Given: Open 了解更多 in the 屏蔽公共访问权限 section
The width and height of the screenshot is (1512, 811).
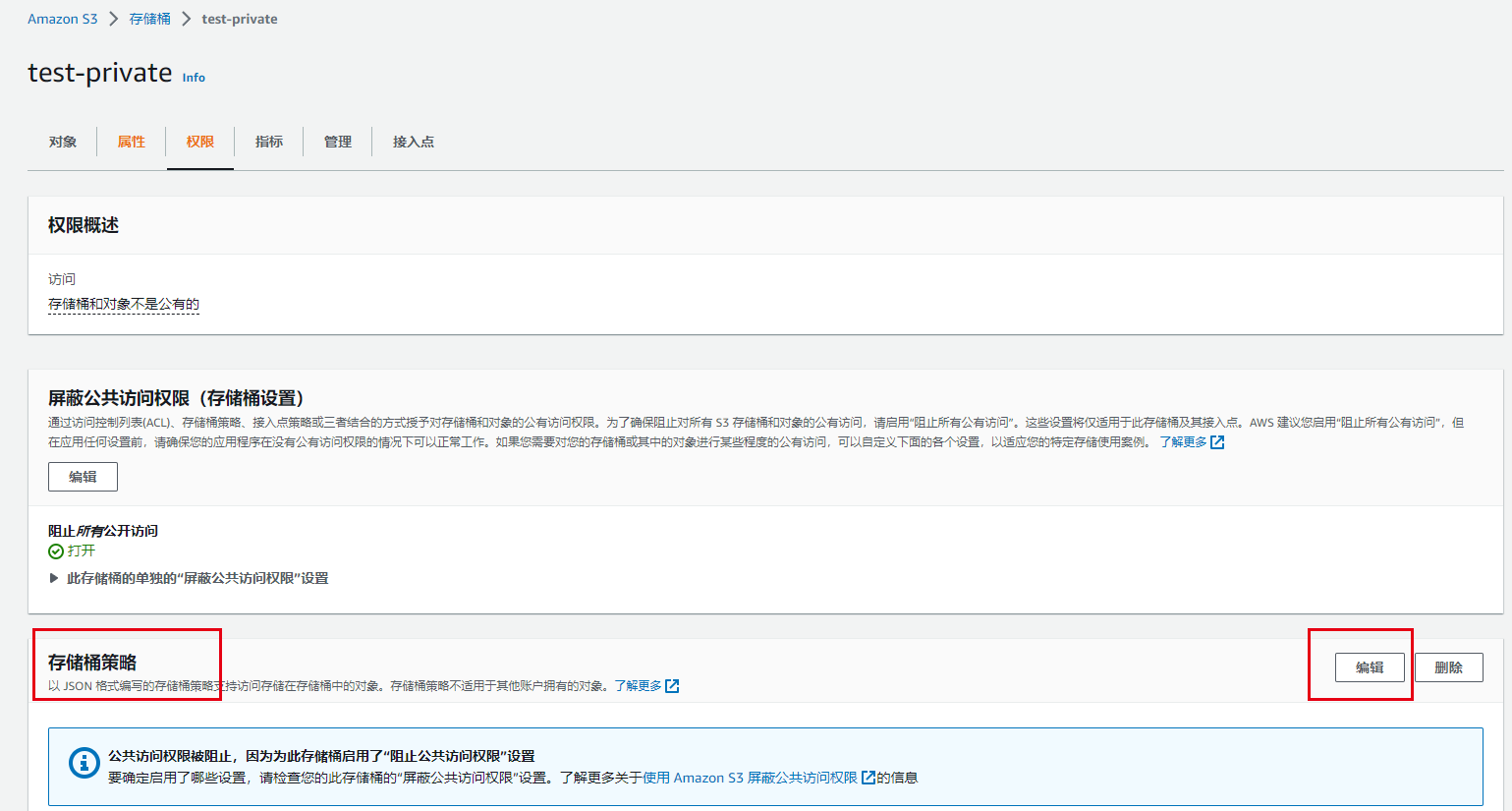Looking at the screenshot, I should [x=1185, y=442].
